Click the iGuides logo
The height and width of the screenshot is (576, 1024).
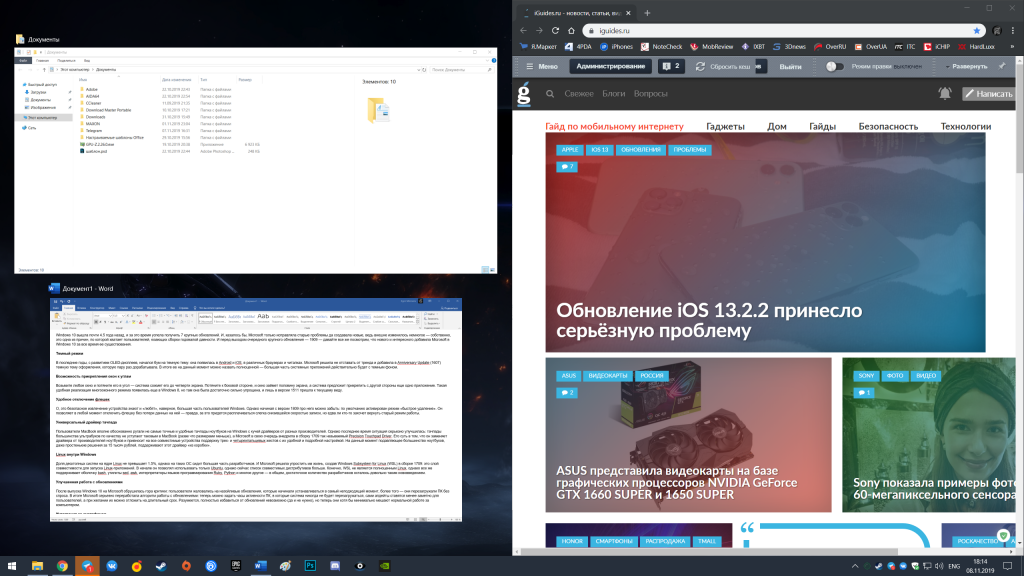pos(524,93)
